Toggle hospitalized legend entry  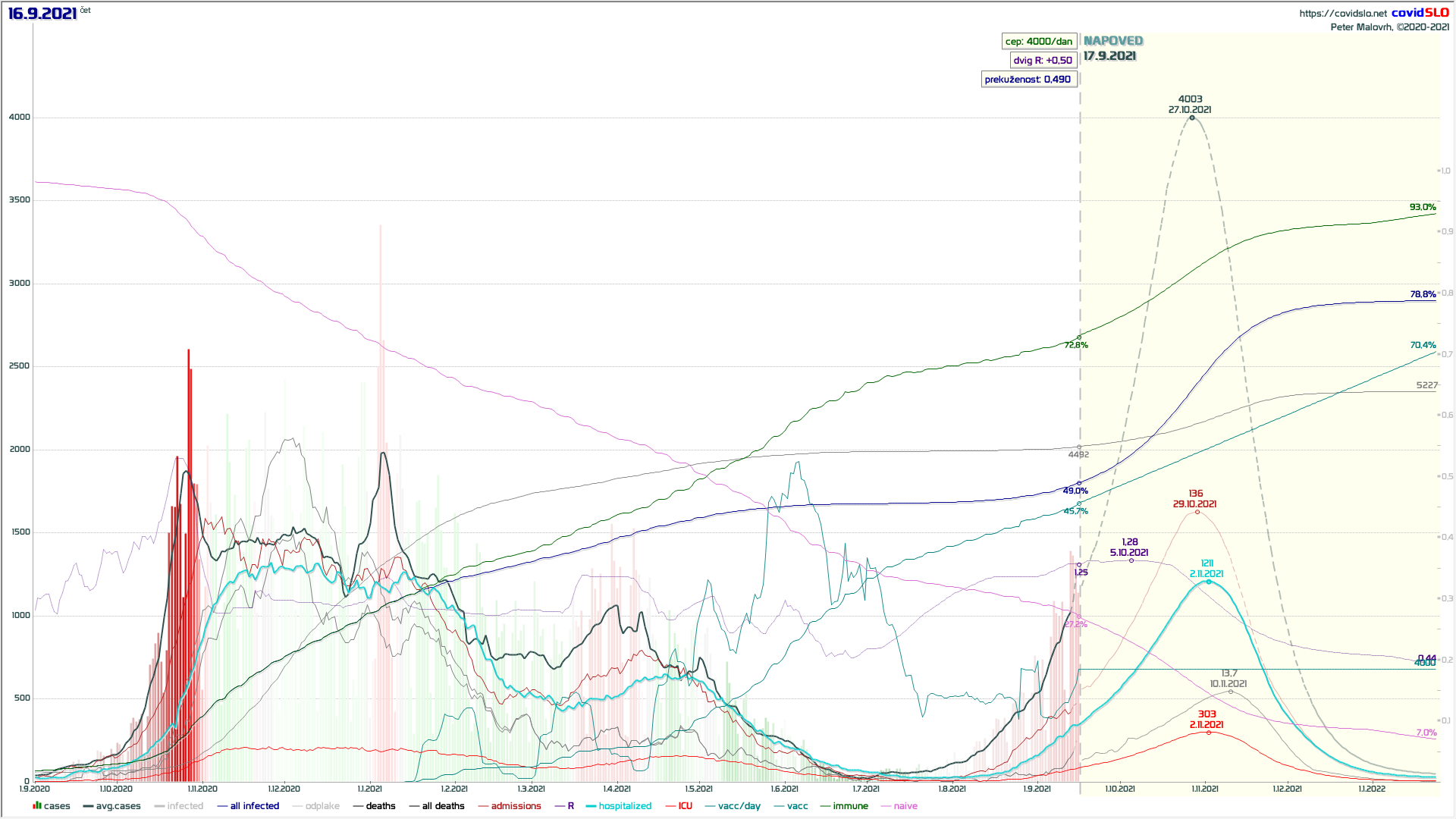(624, 806)
